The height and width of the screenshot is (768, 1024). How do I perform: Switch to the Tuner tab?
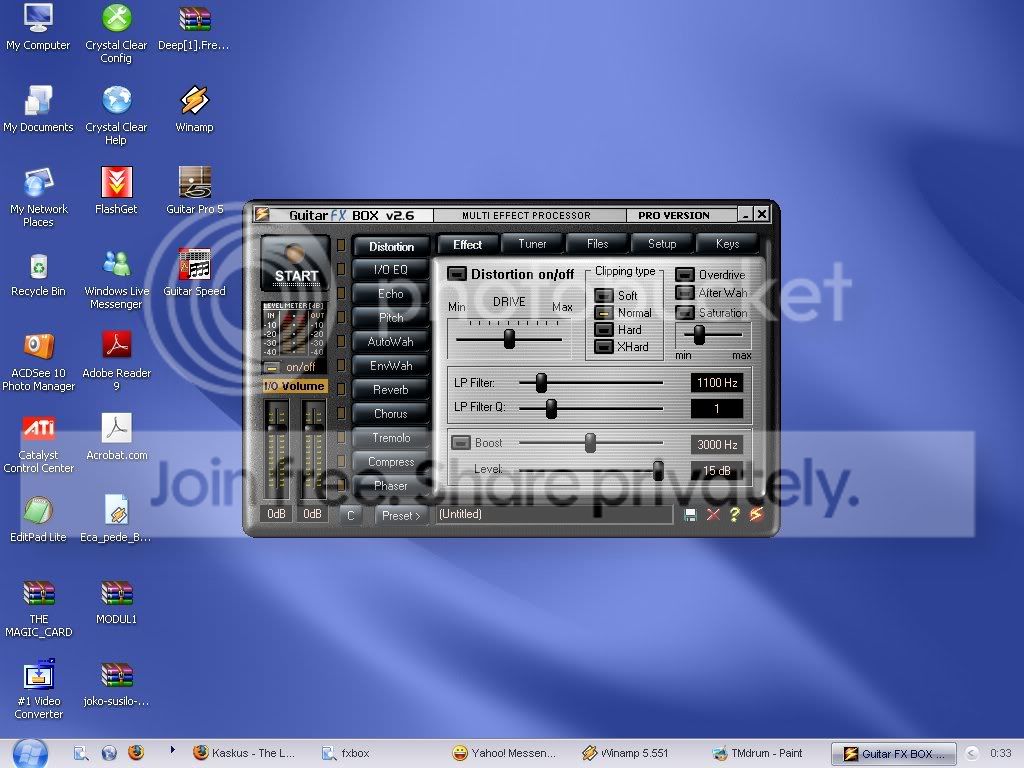532,244
